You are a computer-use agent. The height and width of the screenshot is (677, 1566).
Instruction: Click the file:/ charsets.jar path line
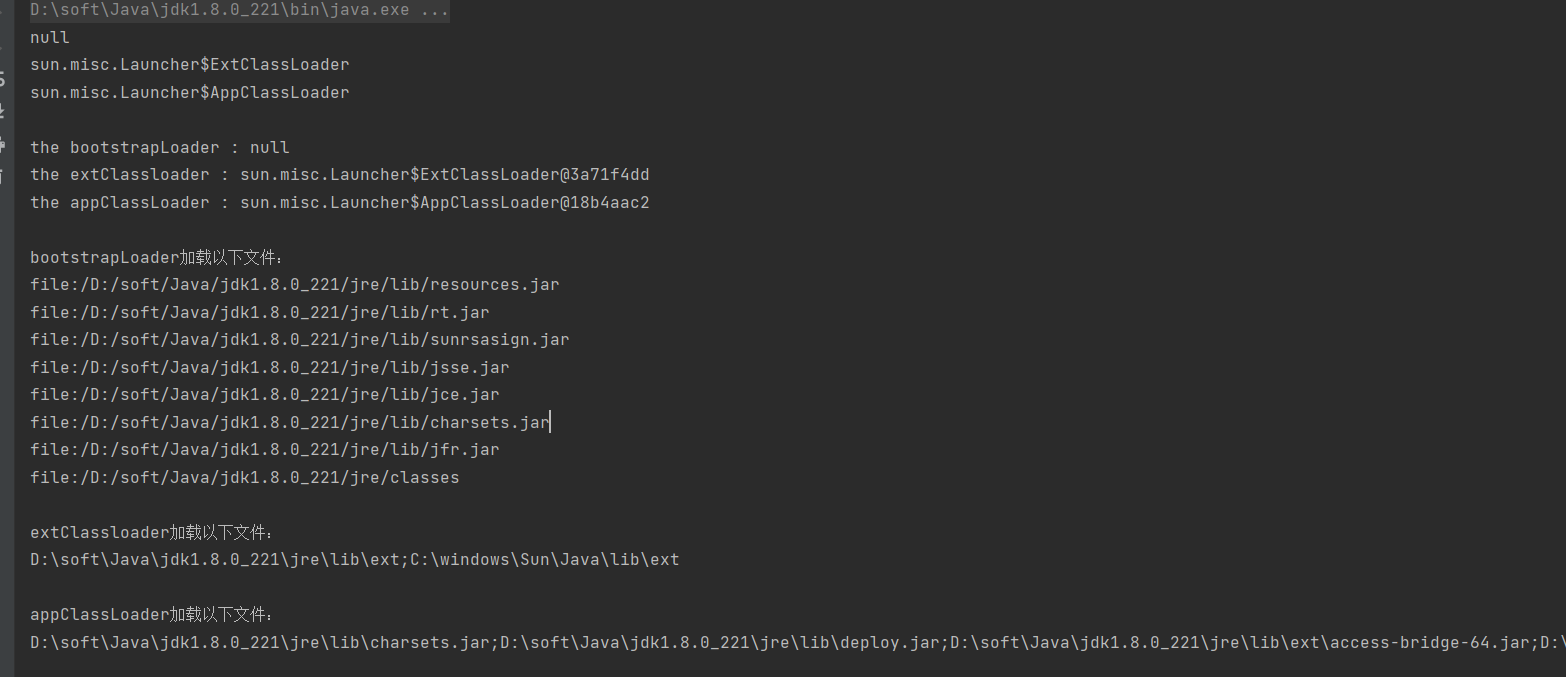coord(290,423)
